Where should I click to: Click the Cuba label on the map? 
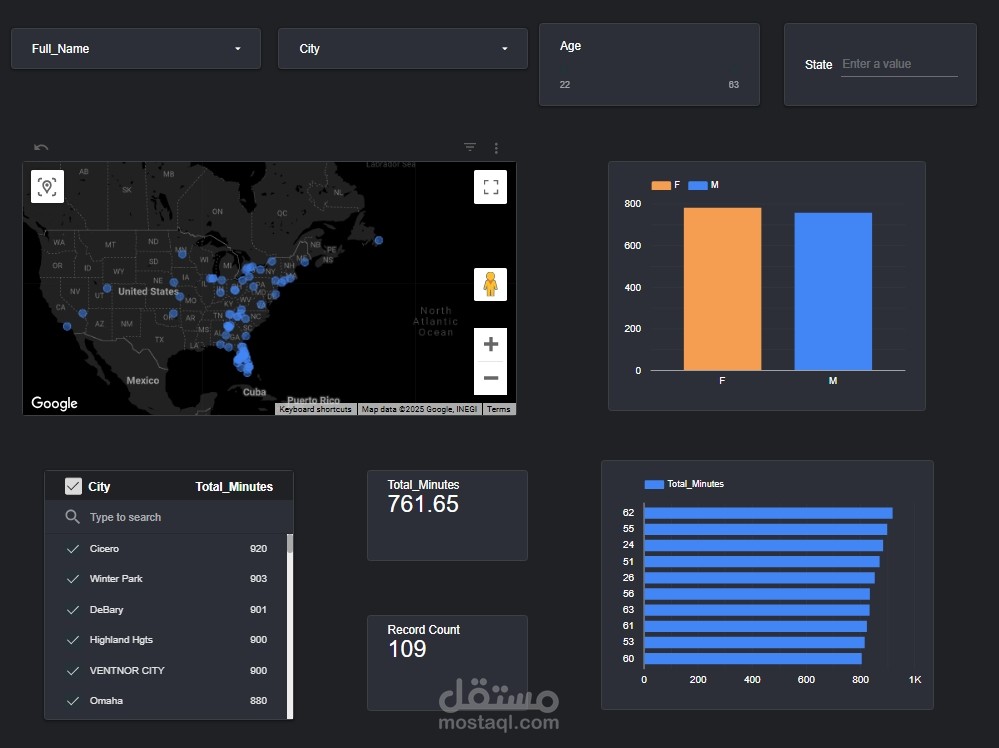pyautogui.click(x=254, y=392)
